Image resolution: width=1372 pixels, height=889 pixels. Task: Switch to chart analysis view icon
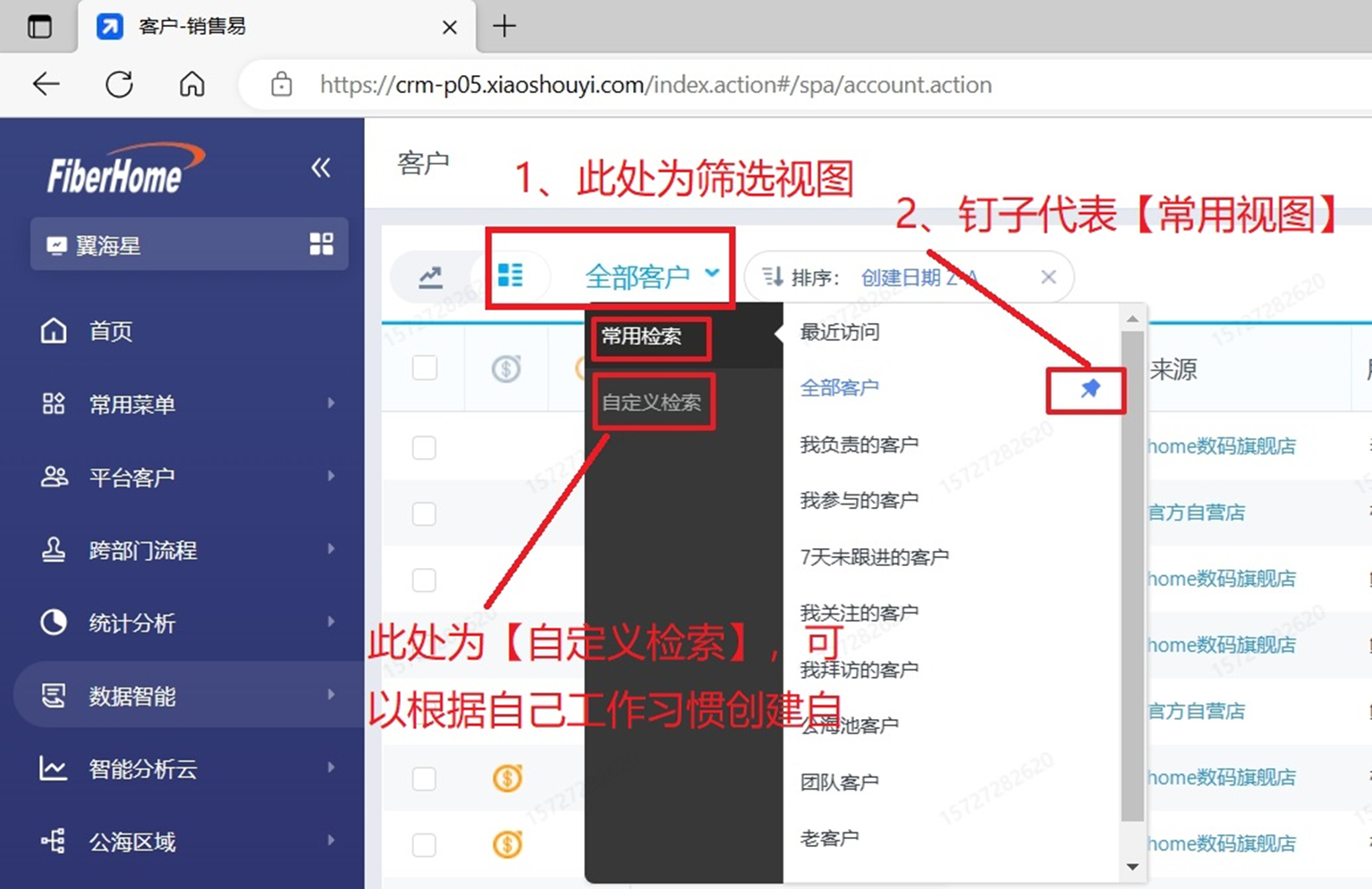[x=430, y=277]
